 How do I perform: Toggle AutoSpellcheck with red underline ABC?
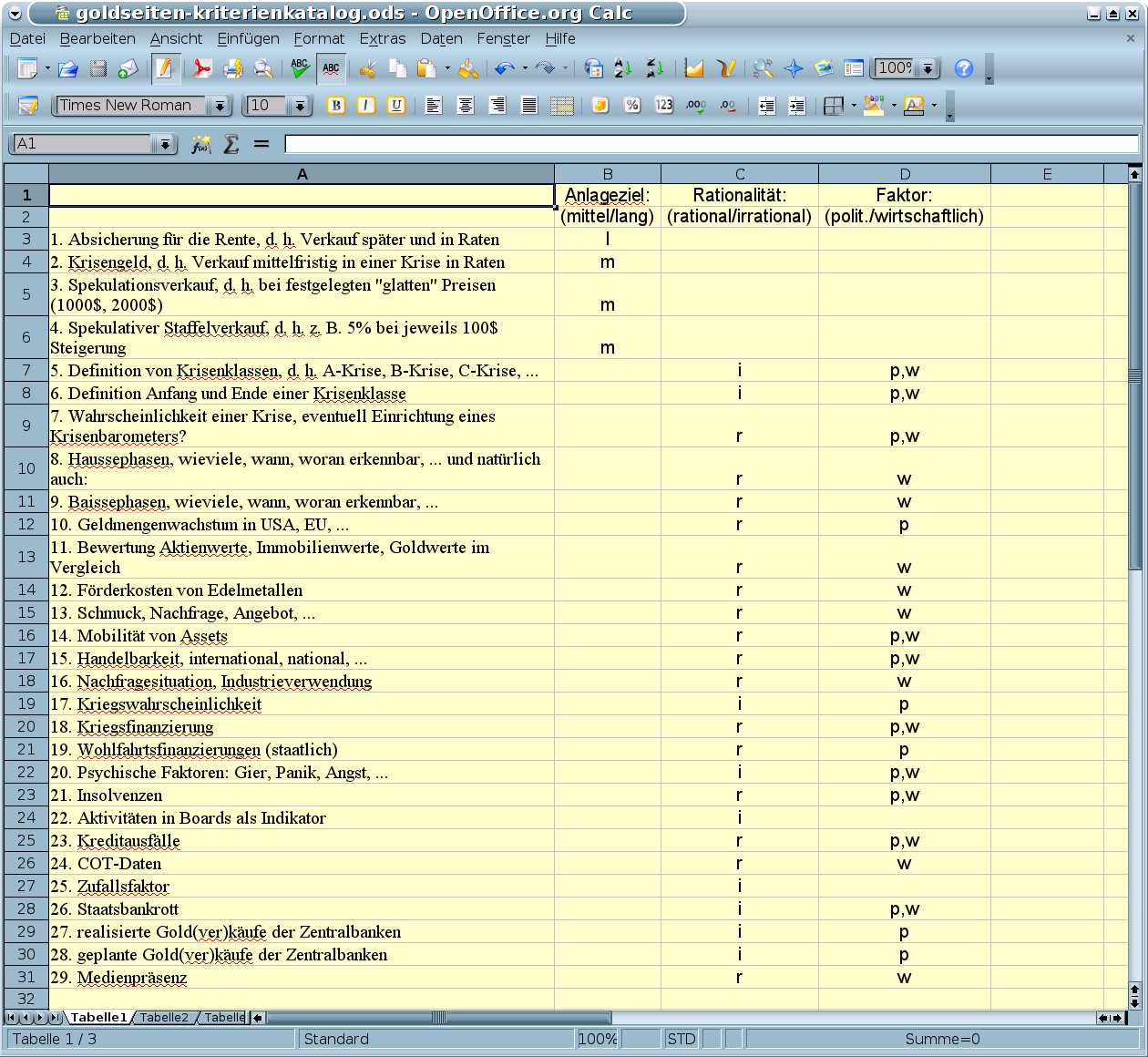coord(331,68)
